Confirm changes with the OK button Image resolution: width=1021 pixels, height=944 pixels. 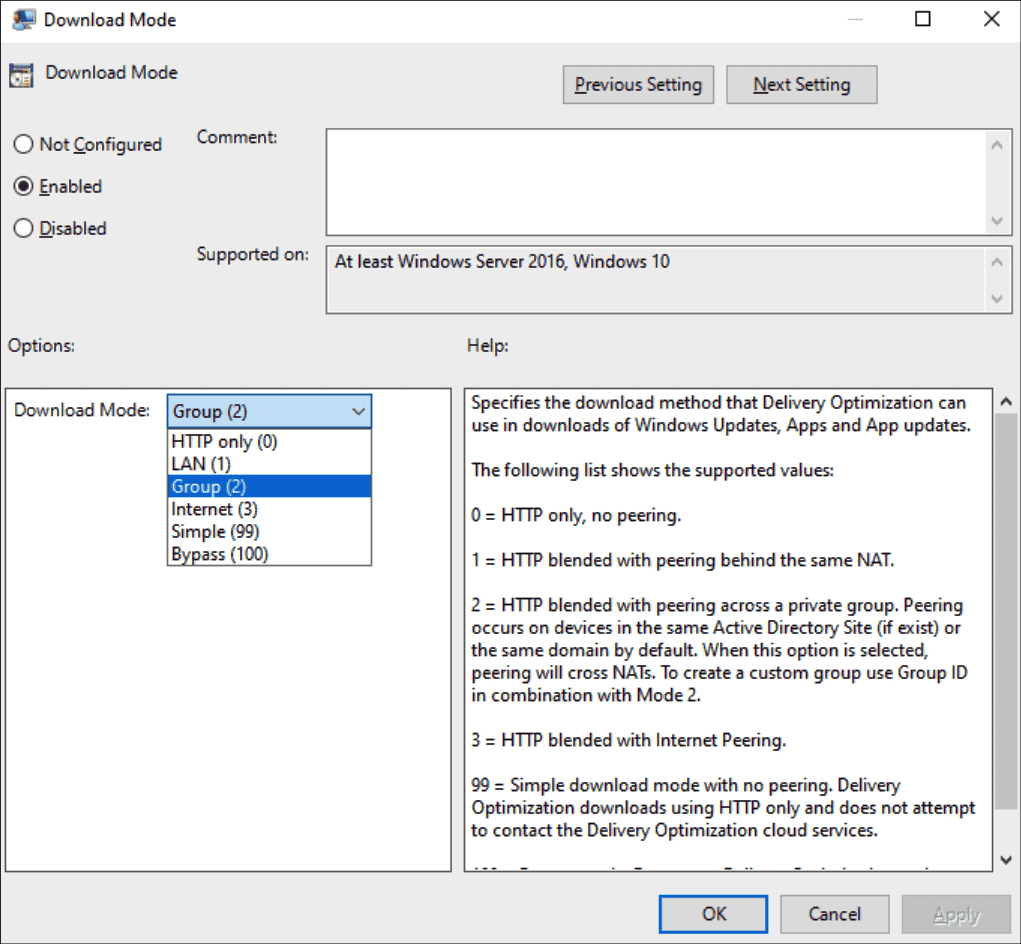coord(713,913)
